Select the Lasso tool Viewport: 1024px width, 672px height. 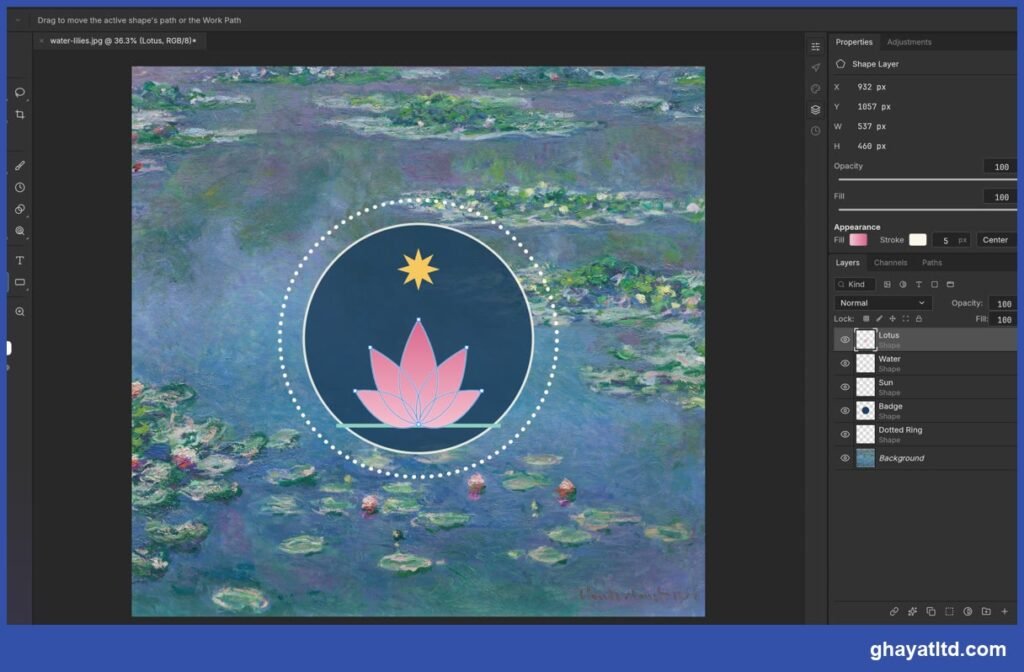(20, 92)
